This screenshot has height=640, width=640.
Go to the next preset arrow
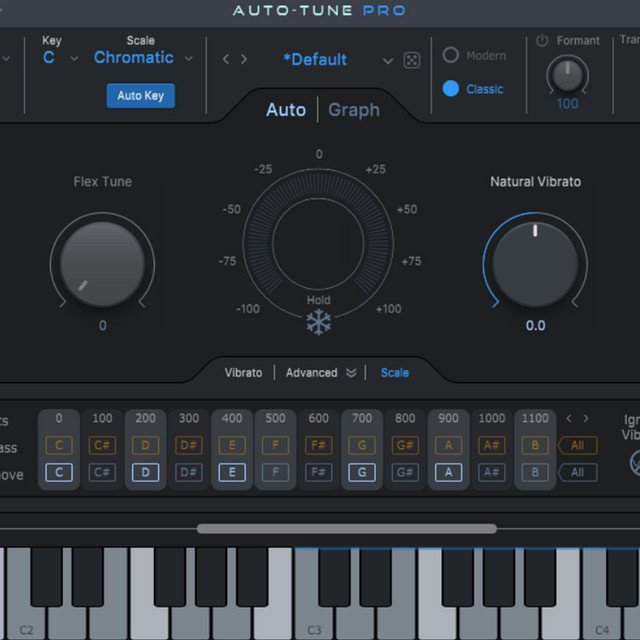[x=243, y=60]
